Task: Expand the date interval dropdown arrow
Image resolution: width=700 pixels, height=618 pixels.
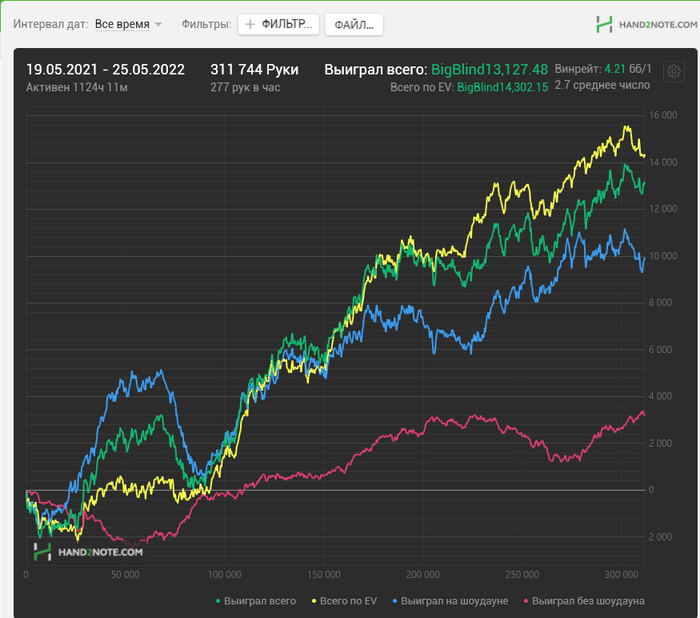Action: [x=158, y=25]
